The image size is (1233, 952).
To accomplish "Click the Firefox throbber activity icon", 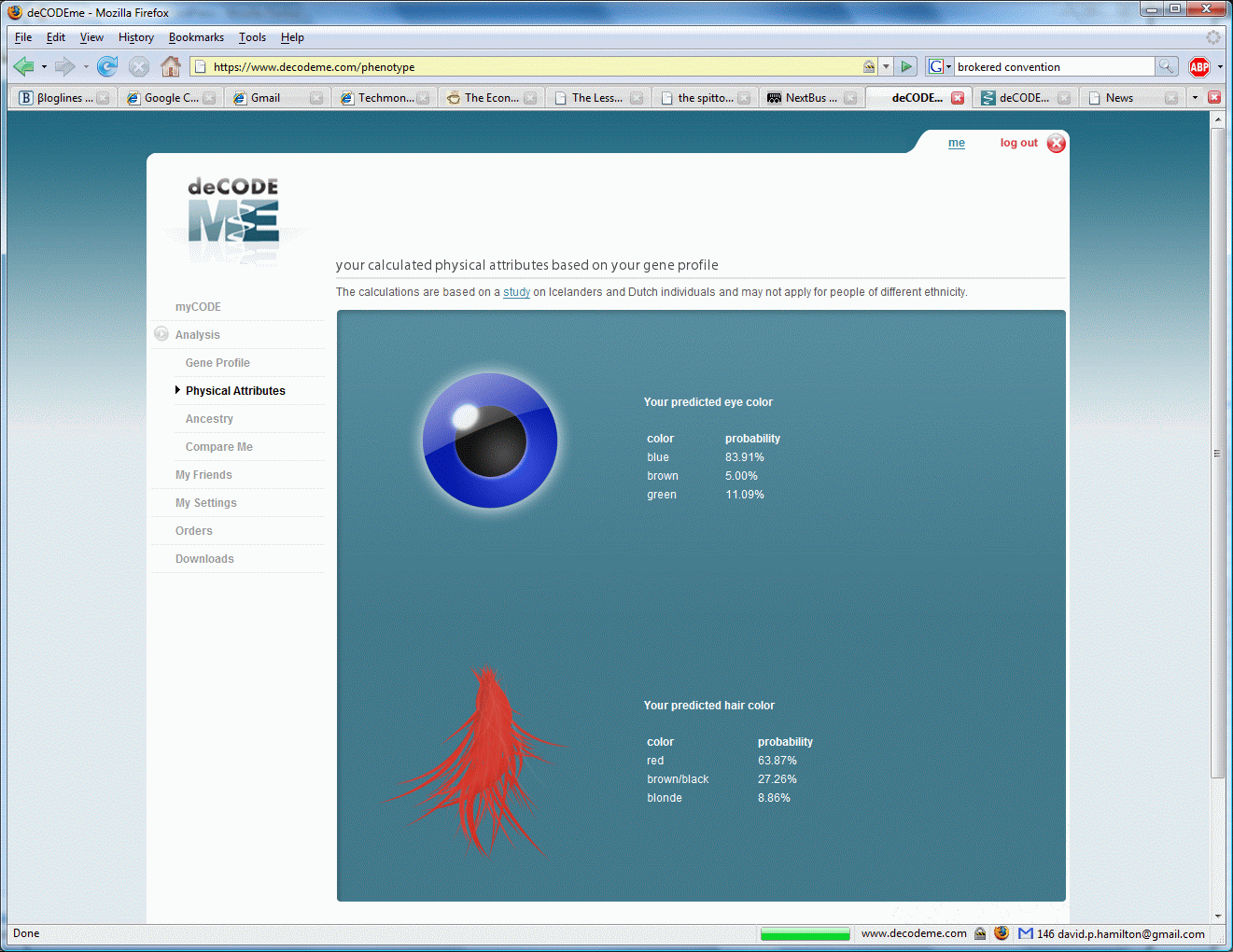I will (x=1213, y=37).
